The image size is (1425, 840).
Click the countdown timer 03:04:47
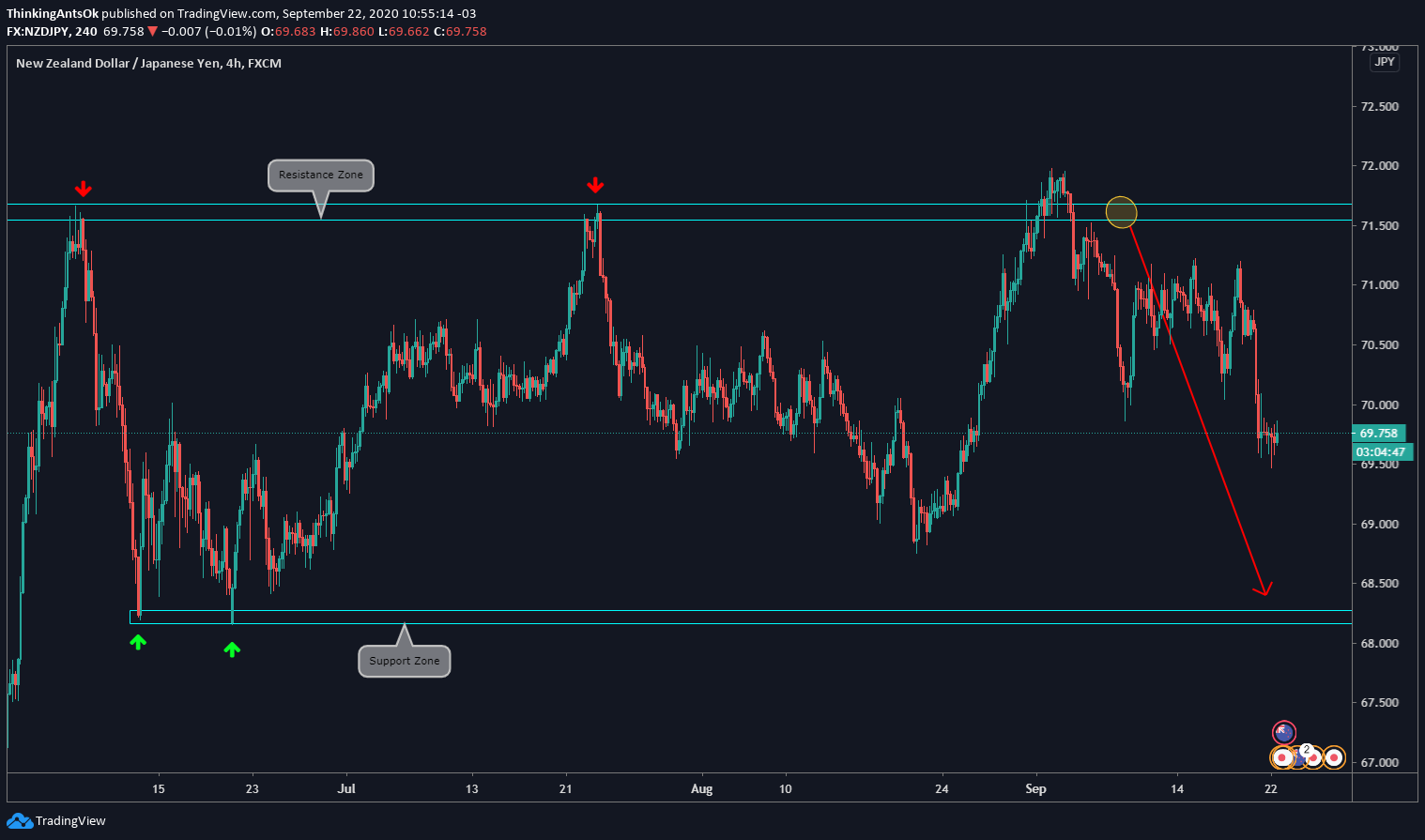coord(1381,452)
